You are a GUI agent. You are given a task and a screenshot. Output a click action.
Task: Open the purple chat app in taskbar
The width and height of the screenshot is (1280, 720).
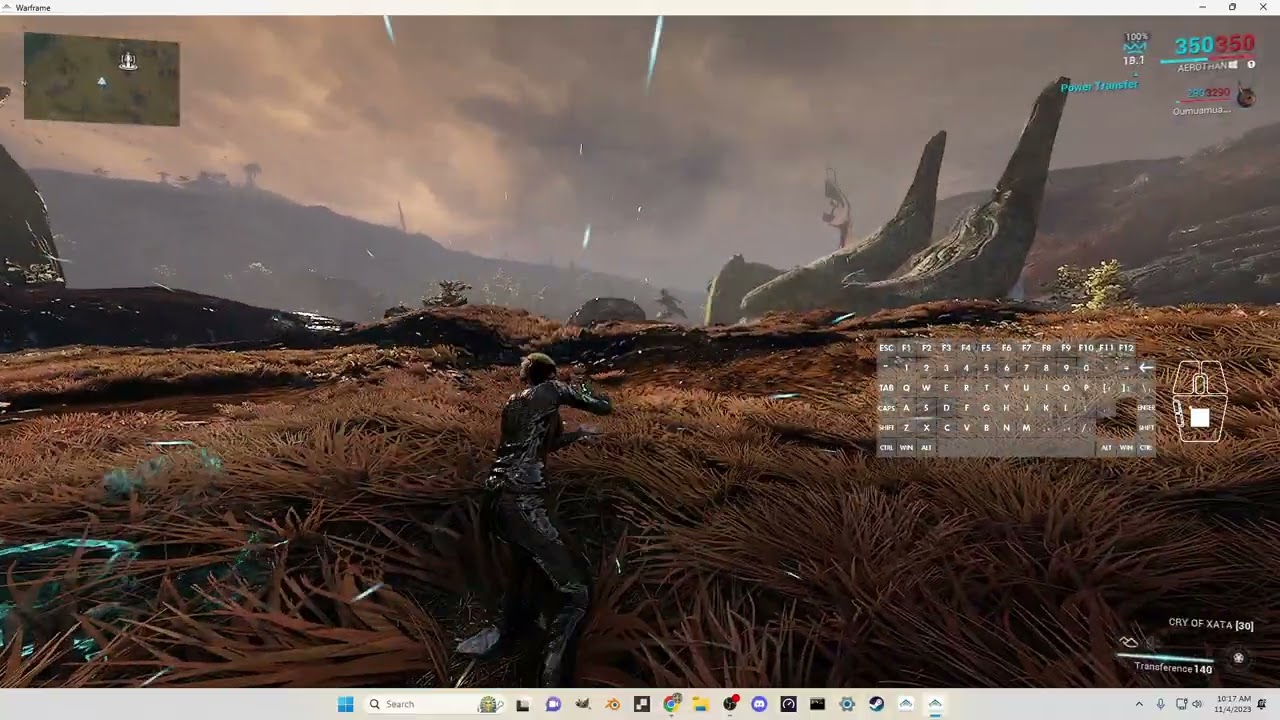(x=553, y=704)
